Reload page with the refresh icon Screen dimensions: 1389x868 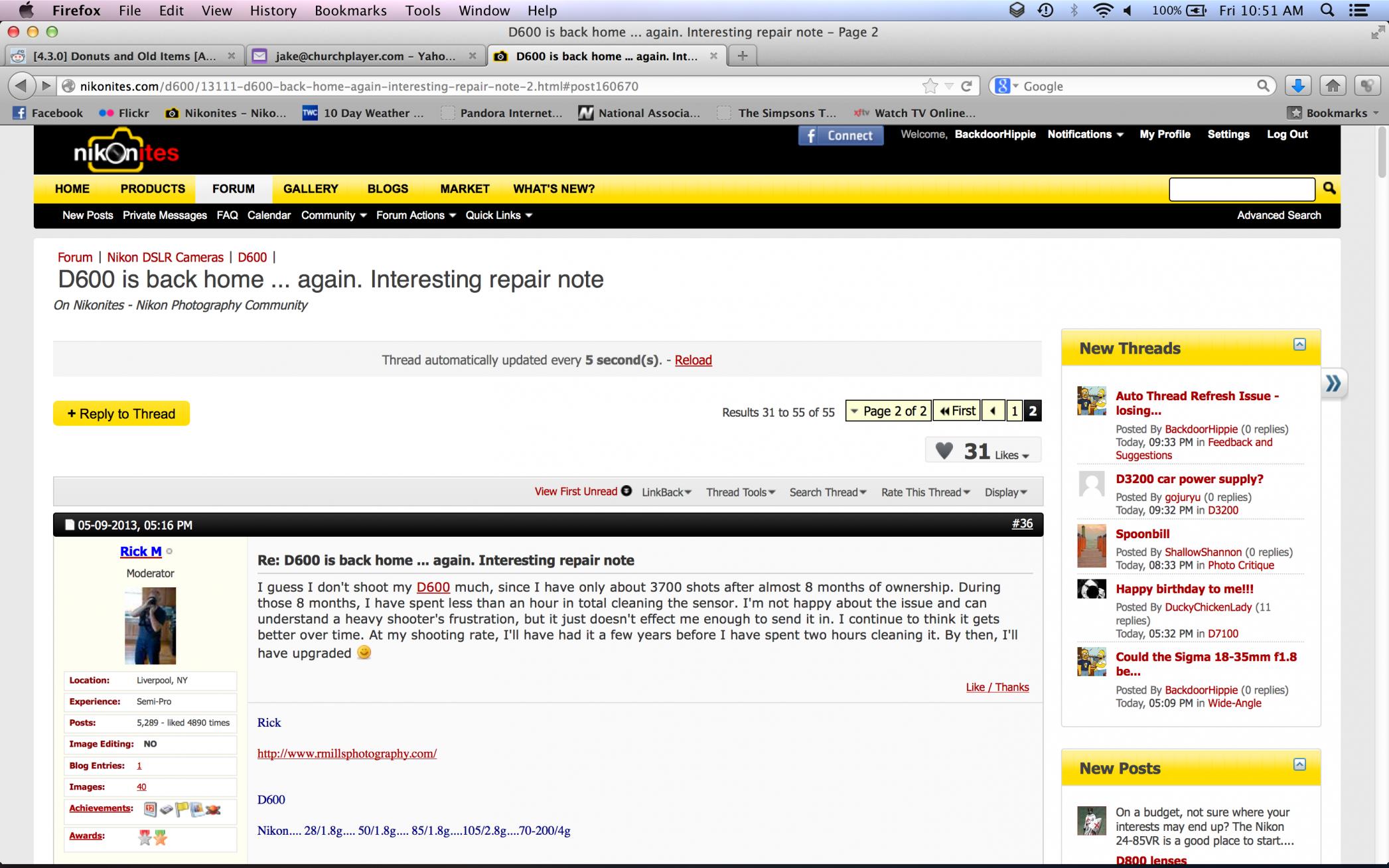point(967,86)
